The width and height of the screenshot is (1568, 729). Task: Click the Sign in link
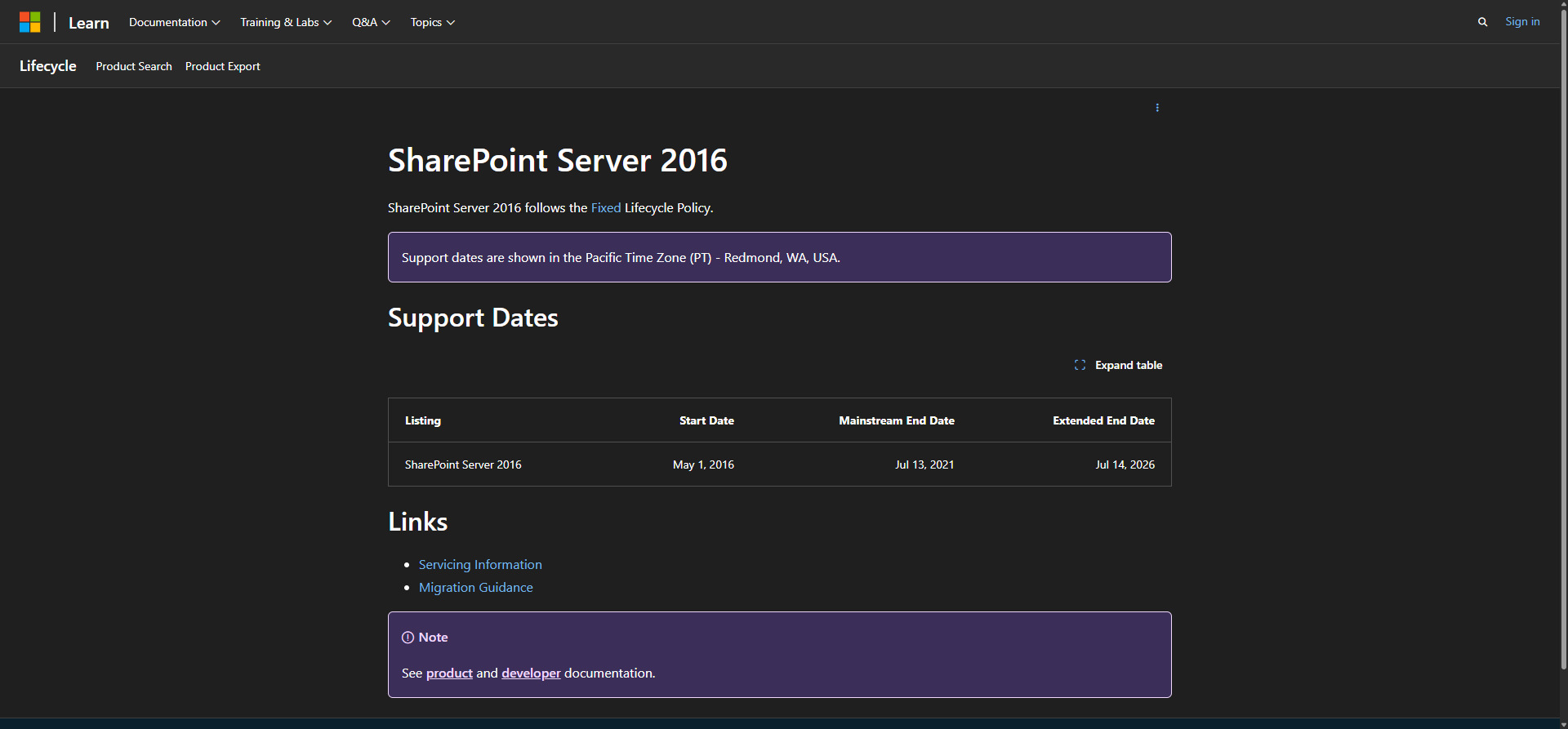point(1522,22)
